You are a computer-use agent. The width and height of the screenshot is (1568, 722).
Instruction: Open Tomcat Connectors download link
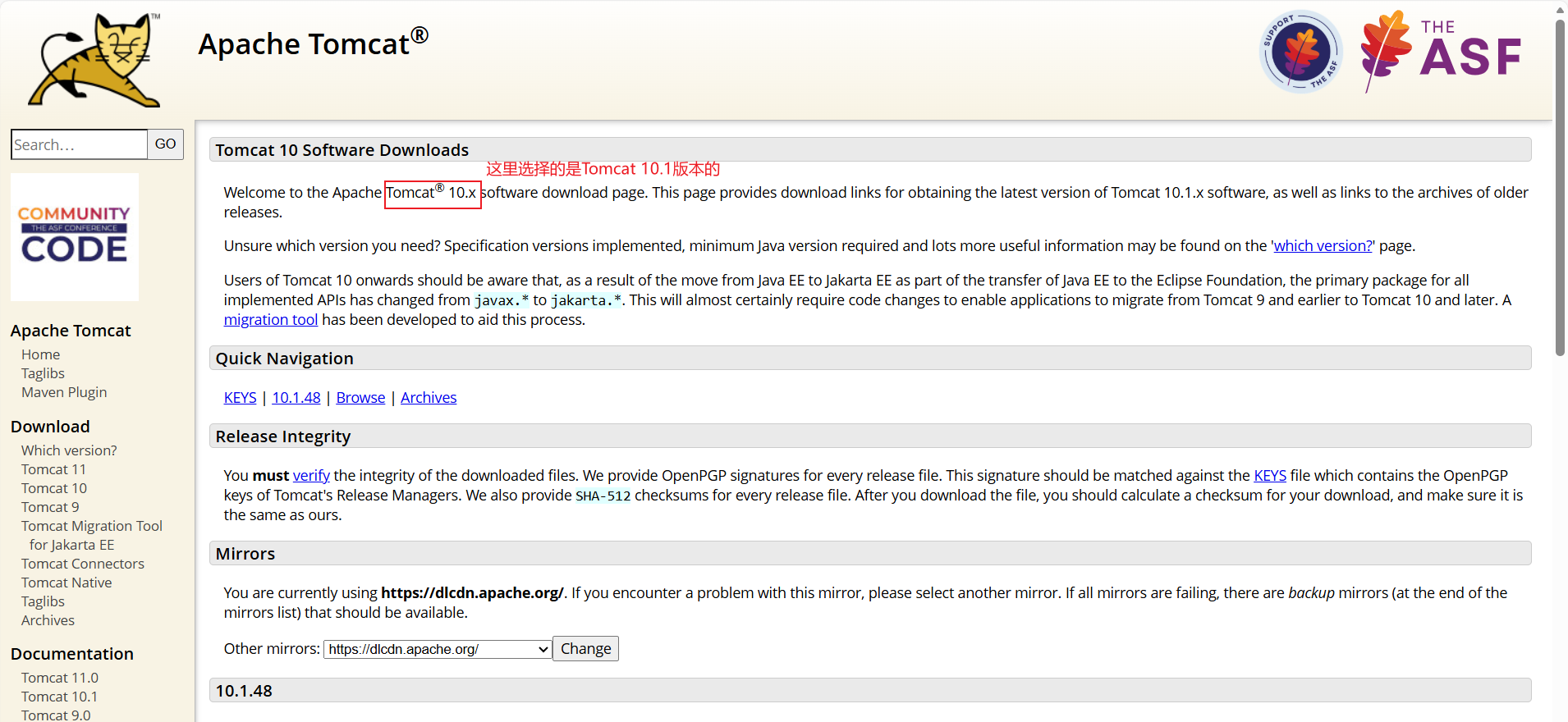pyautogui.click(x=83, y=564)
